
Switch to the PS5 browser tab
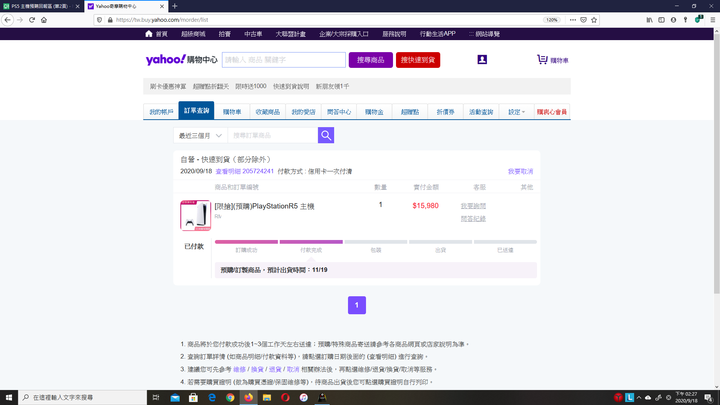click(40, 6)
